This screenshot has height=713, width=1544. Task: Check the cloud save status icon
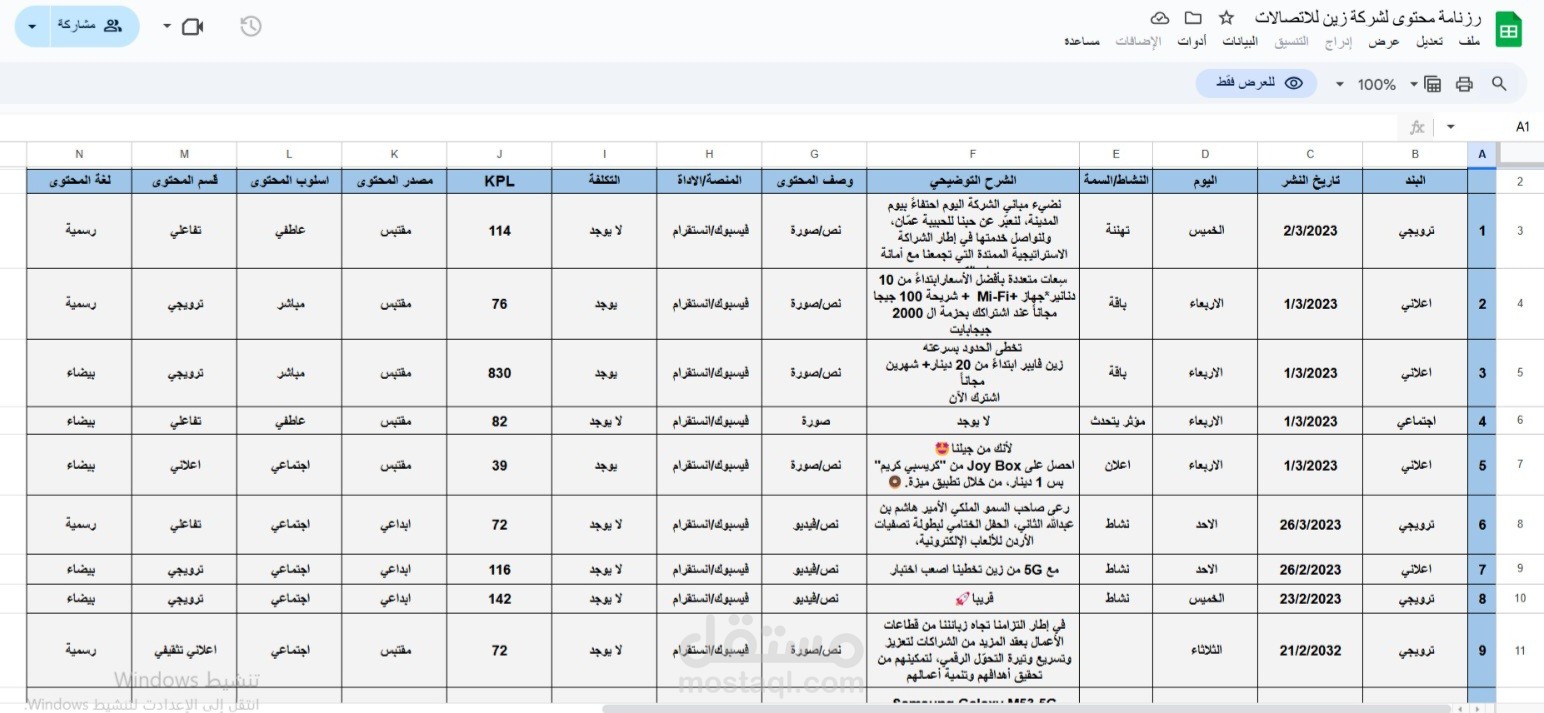1160,18
